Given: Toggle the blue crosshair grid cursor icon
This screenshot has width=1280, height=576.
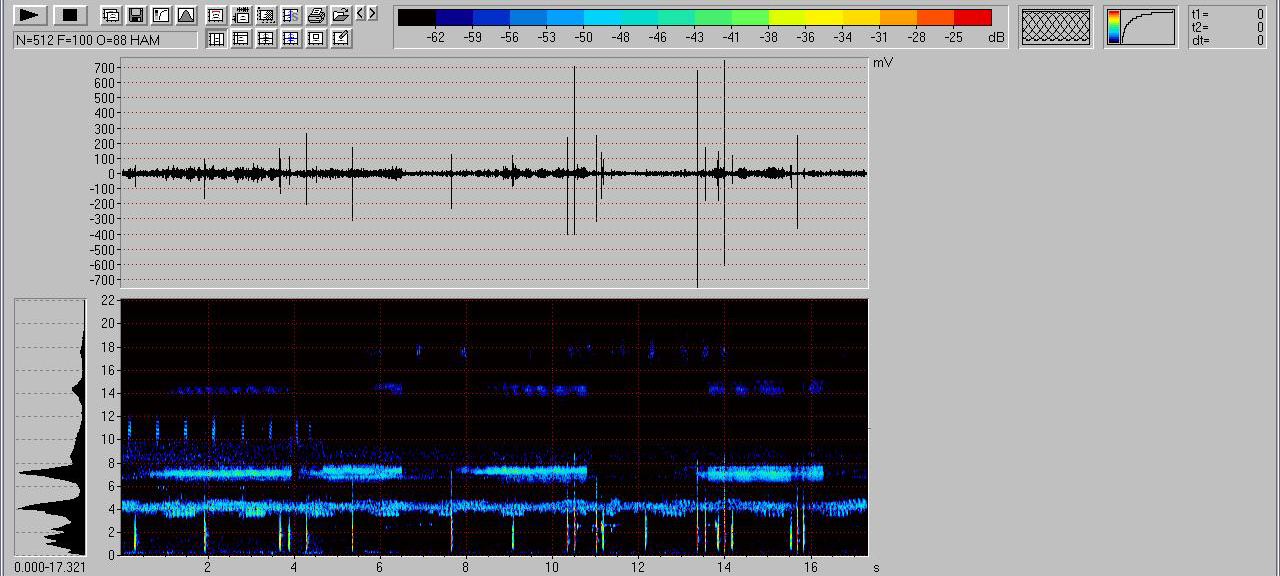Looking at the screenshot, I should (x=291, y=38).
